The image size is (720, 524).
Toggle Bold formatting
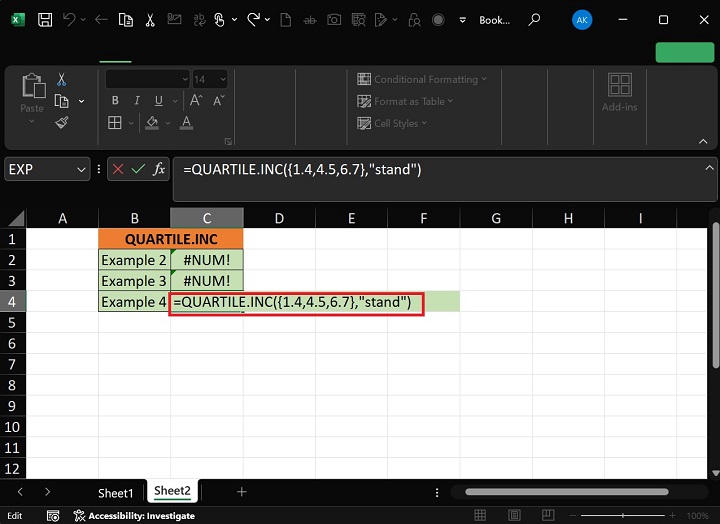click(x=115, y=100)
